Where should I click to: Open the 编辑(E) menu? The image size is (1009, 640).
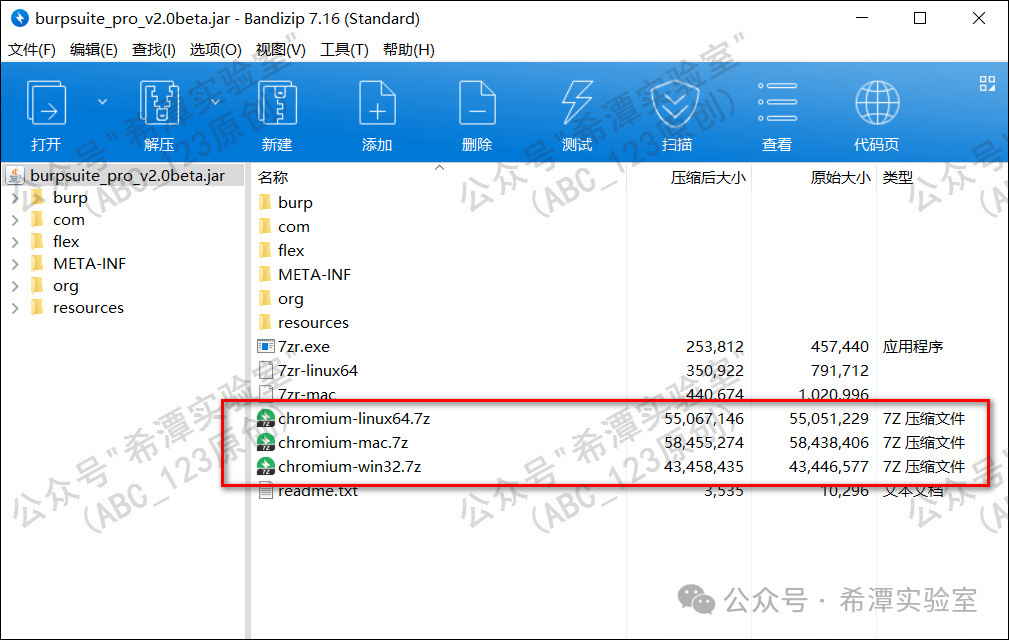[x=94, y=50]
